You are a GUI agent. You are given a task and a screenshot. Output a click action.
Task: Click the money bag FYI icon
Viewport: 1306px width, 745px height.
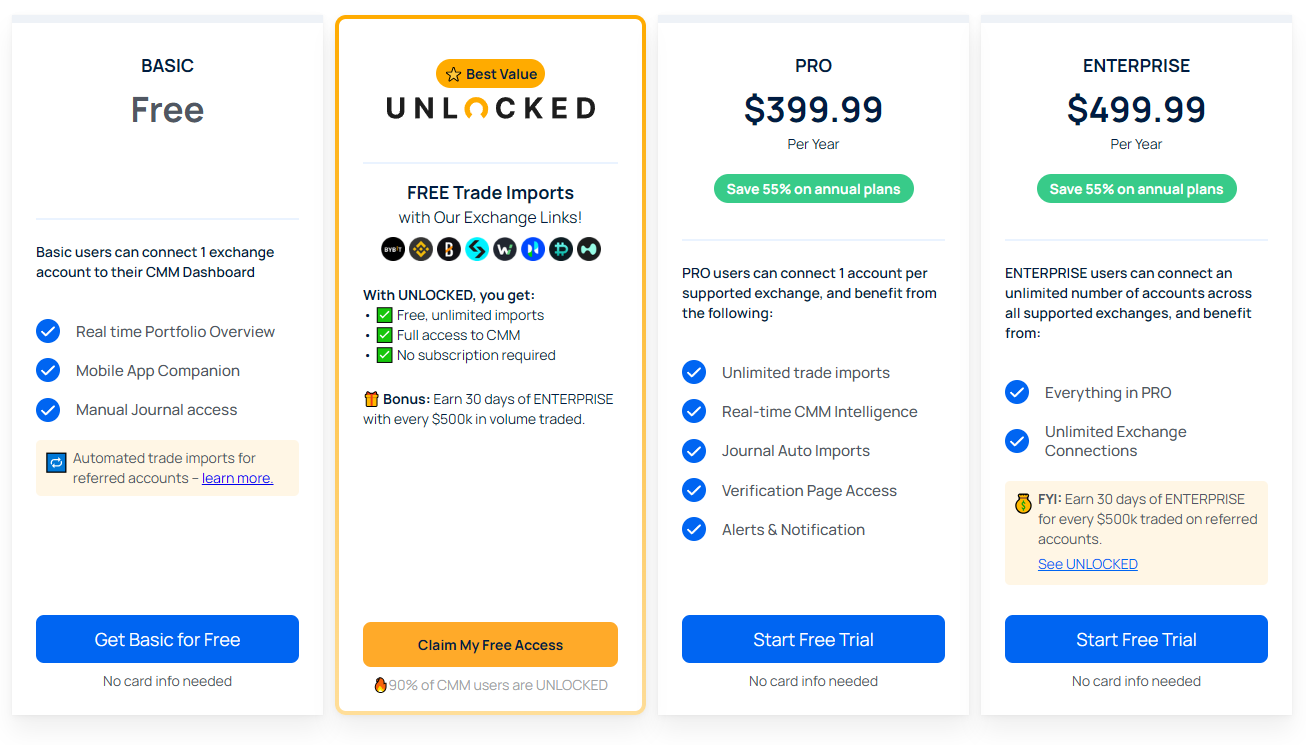1023,504
